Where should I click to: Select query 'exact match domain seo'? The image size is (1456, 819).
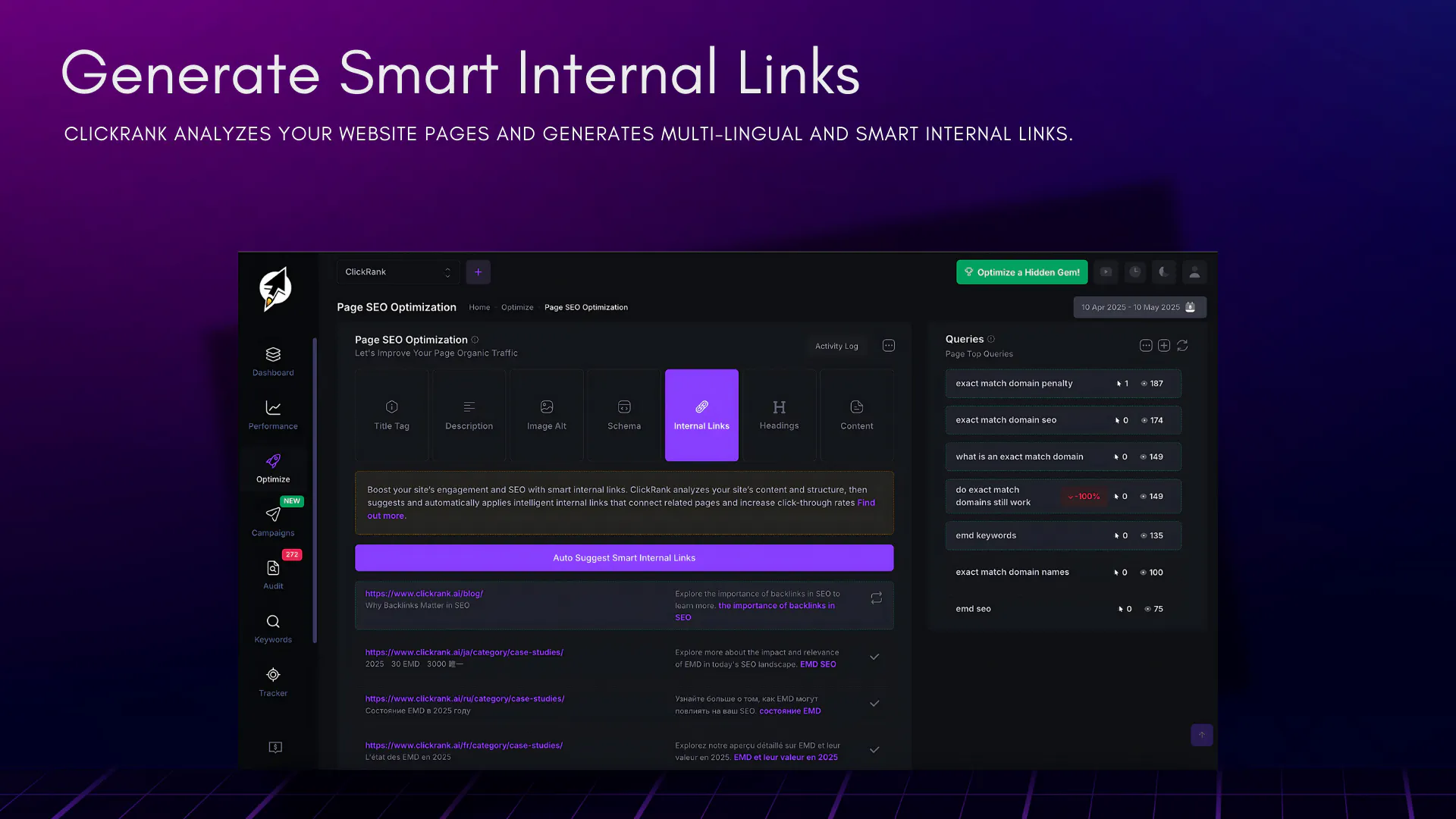coord(1063,420)
